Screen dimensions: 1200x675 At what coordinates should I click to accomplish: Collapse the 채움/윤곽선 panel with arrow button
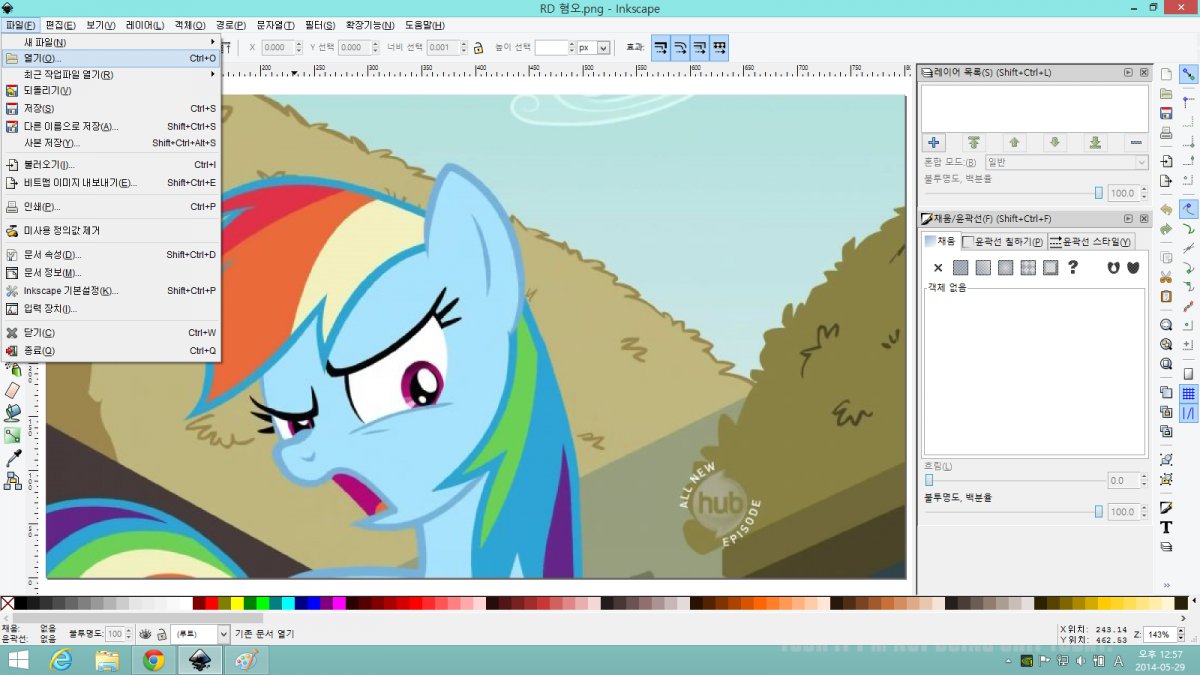(1128, 218)
